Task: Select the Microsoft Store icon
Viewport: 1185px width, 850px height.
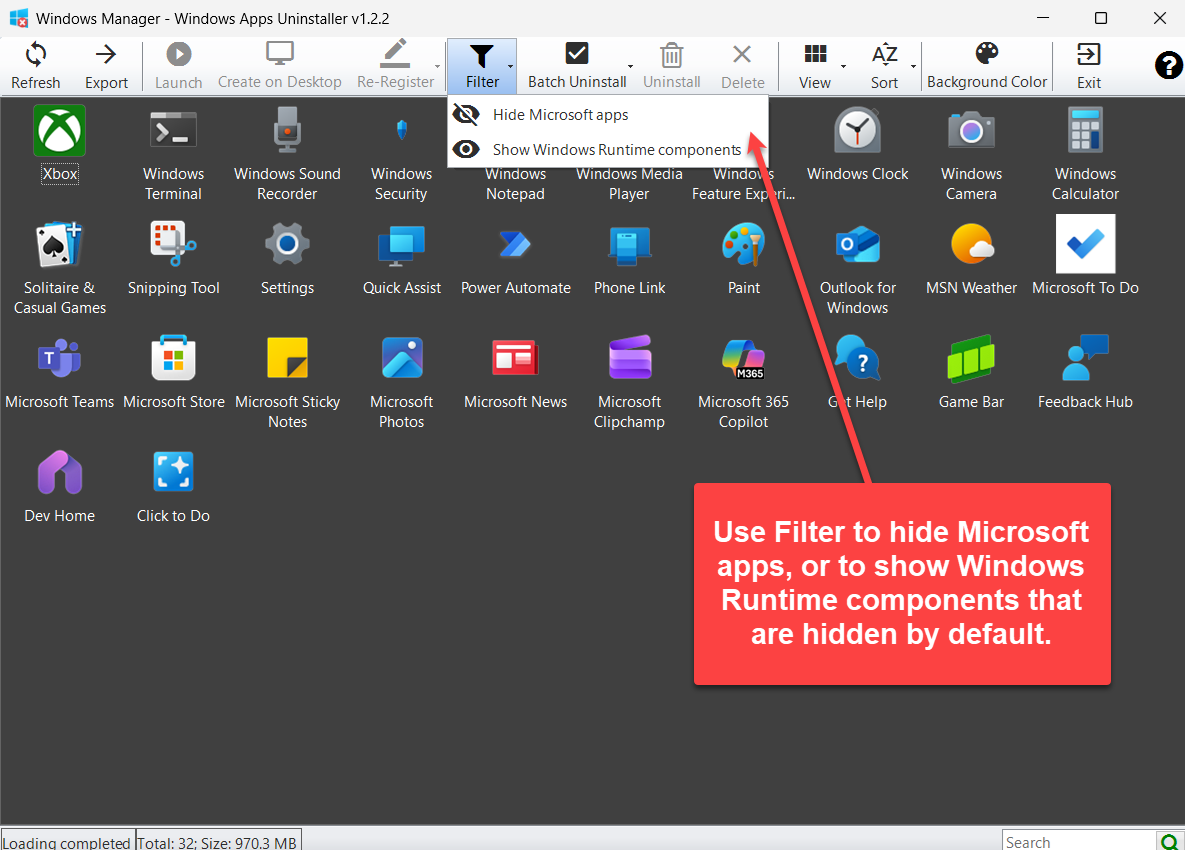Action: (173, 357)
